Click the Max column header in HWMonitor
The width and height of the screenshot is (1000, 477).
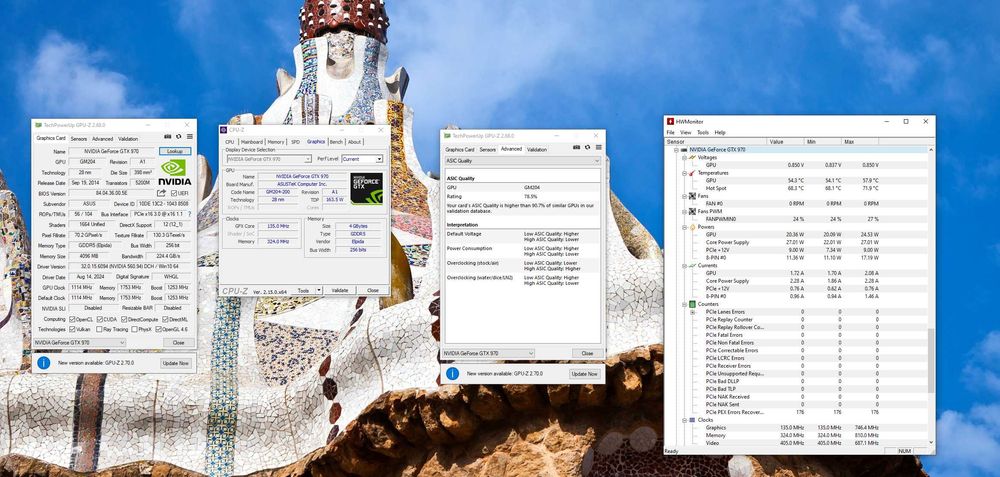click(861, 142)
